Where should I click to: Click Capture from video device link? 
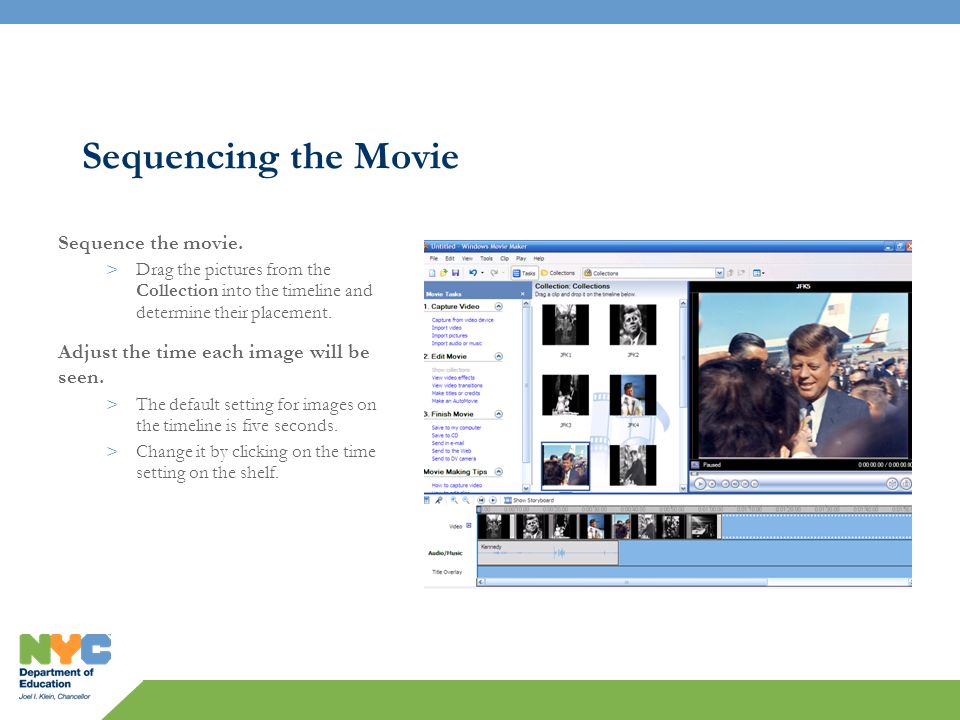pyautogui.click(x=462, y=320)
